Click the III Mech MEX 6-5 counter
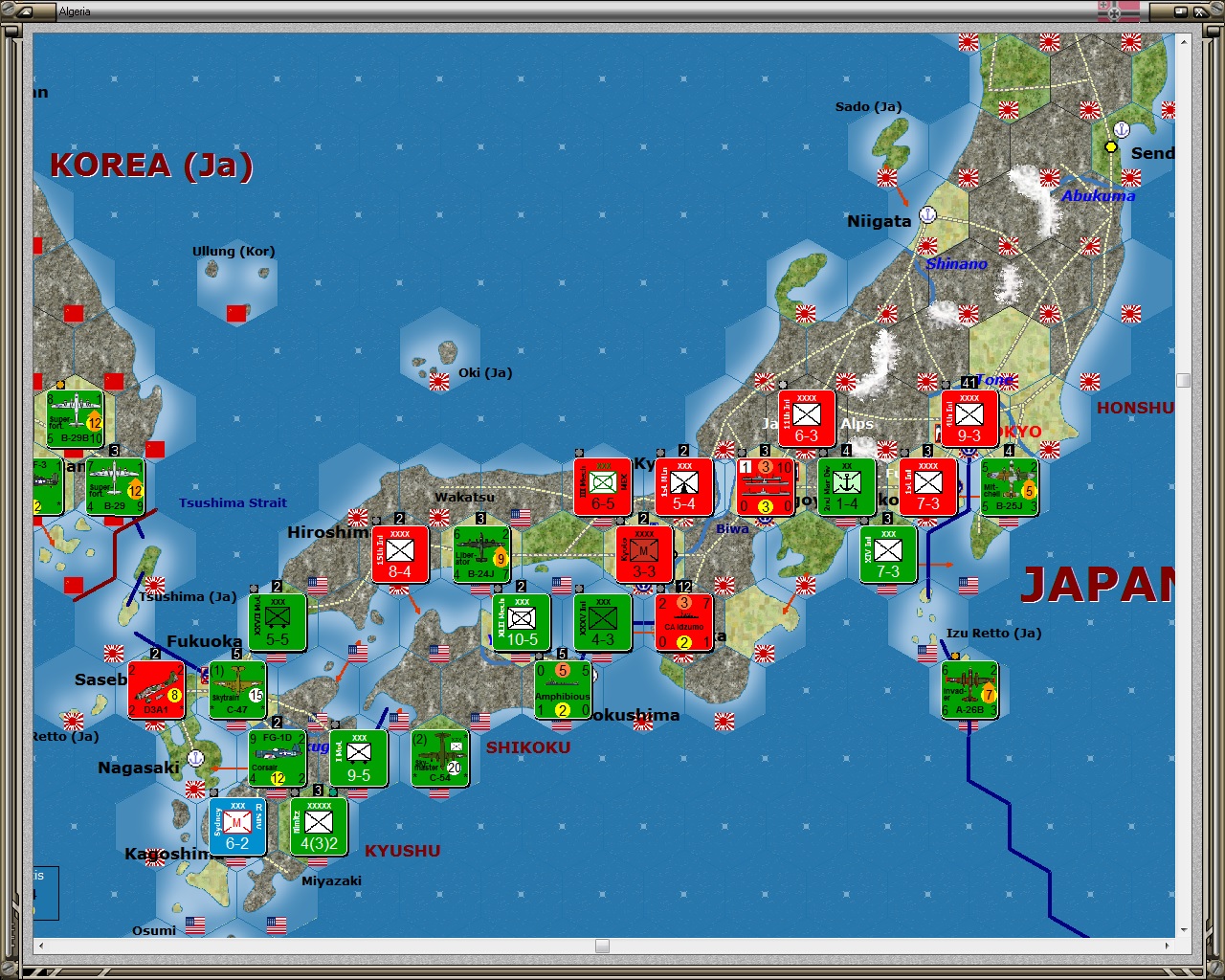Image resolution: width=1225 pixels, height=980 pixels. pyautogui.click(x=603, y=486)
